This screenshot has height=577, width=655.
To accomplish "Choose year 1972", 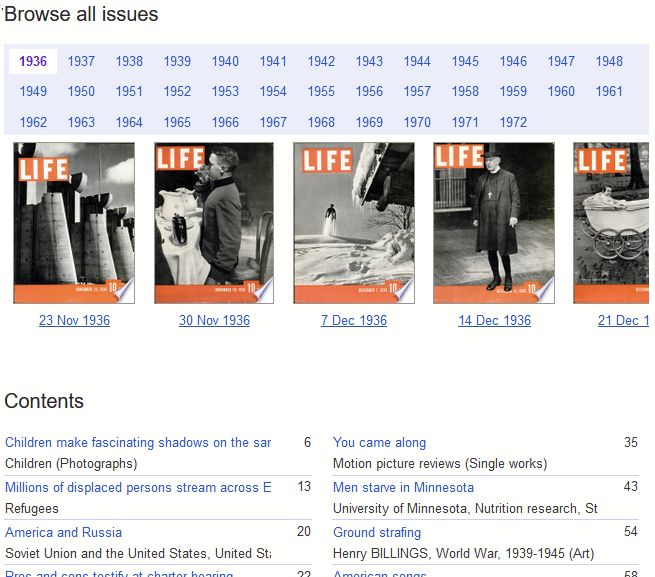I will [513, 122].
